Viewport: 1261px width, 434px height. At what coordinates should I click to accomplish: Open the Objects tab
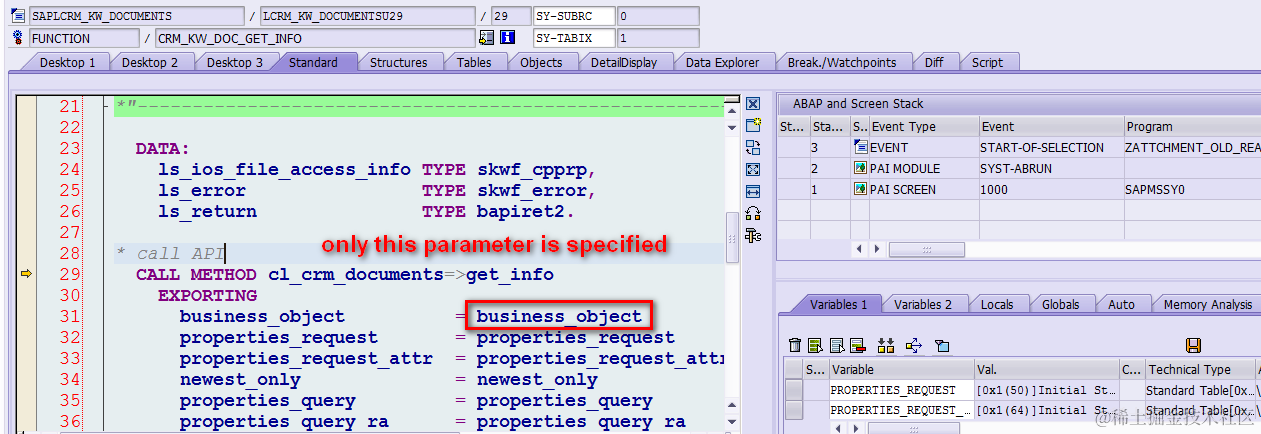[541, 62]
